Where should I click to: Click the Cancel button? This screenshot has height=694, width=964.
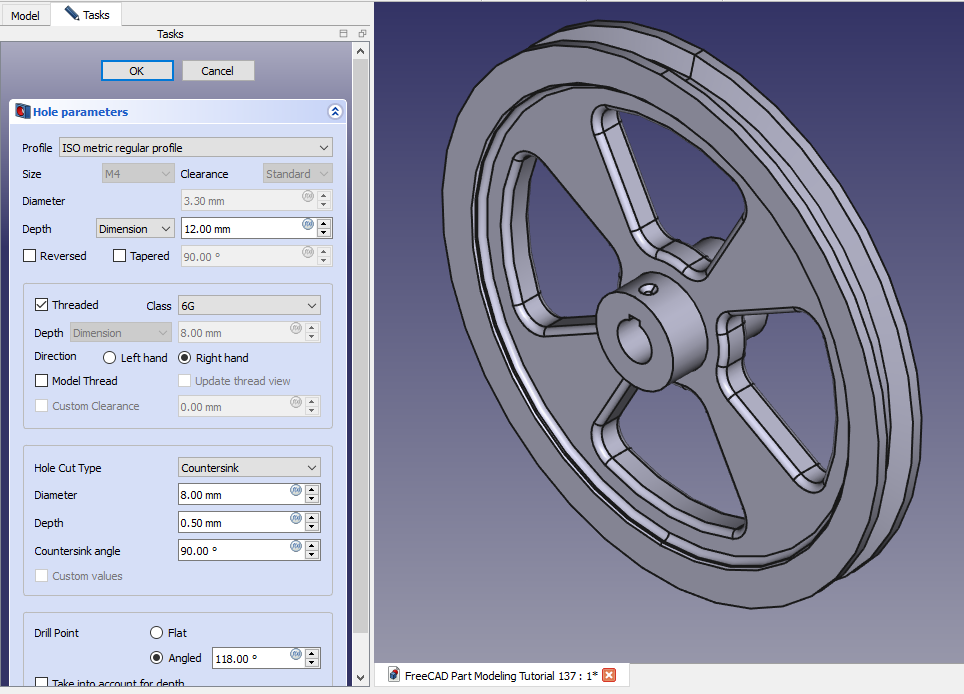pyautogui.click(x=217, y=71)
